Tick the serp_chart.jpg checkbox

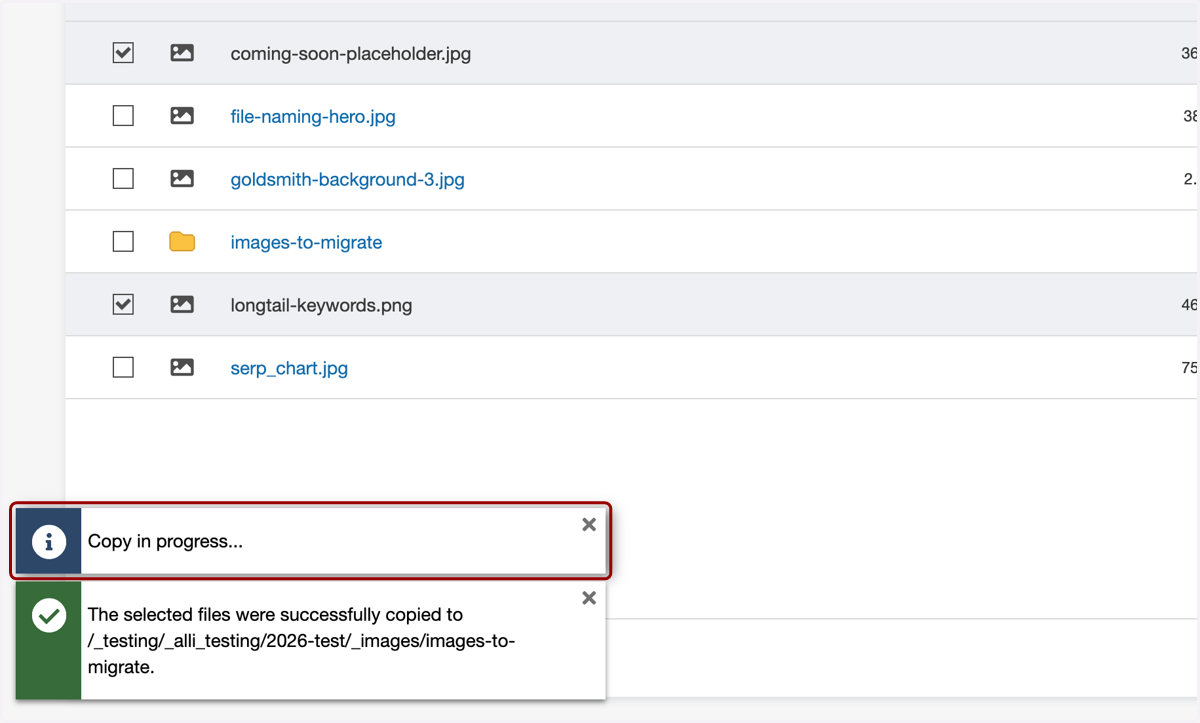point(123,367)
